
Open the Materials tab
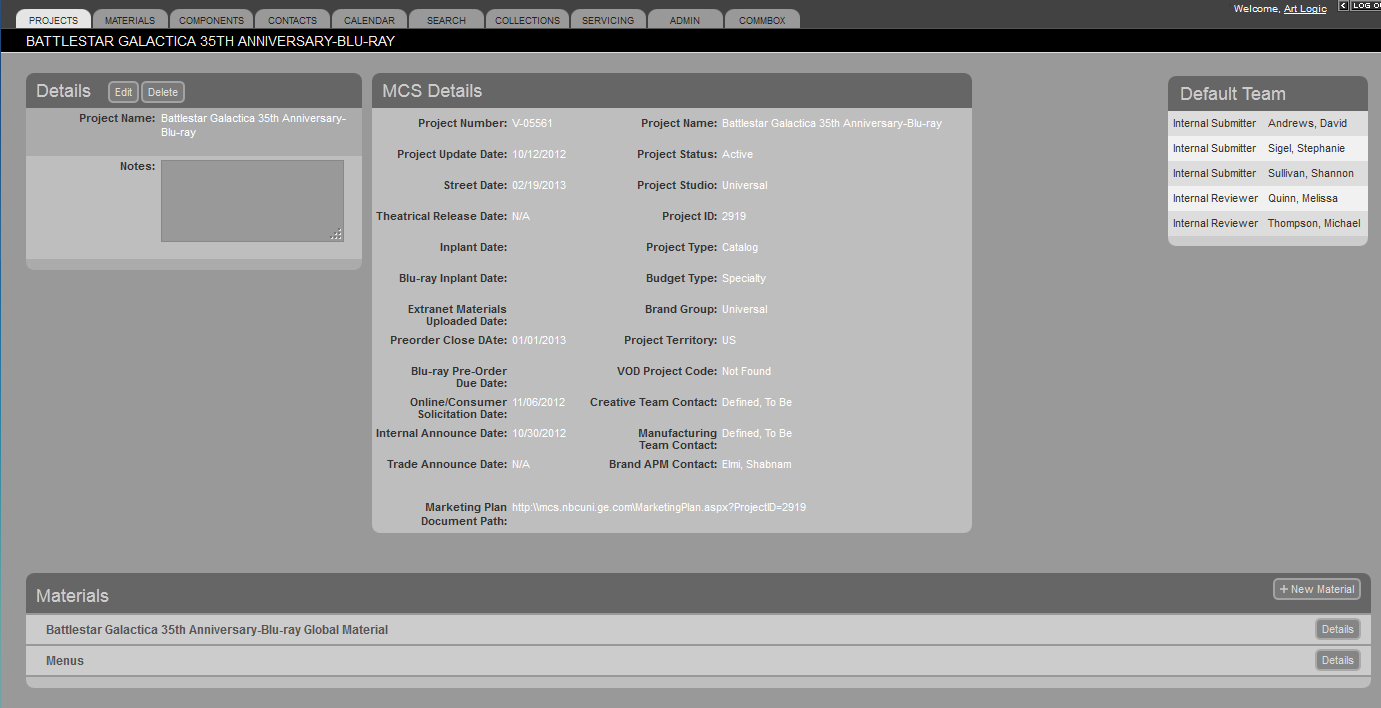point(131,20)
